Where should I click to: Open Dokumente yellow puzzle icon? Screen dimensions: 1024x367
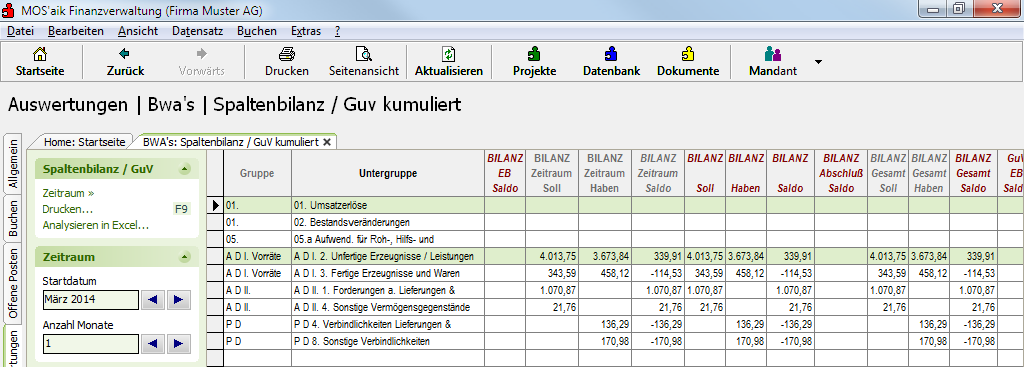(688, 54)
